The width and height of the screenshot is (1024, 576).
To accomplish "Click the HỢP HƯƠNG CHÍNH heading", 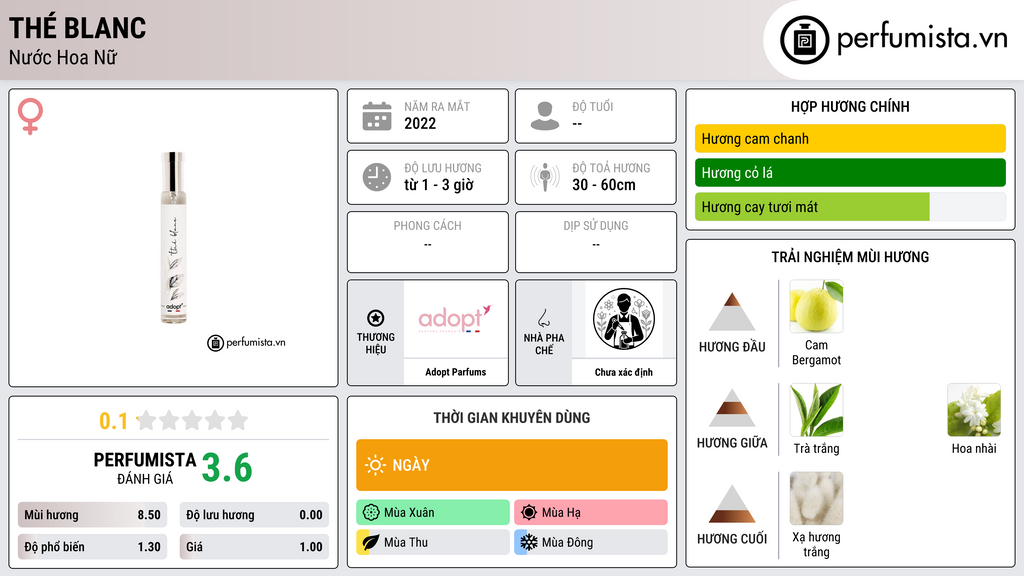I will point(850,106).
